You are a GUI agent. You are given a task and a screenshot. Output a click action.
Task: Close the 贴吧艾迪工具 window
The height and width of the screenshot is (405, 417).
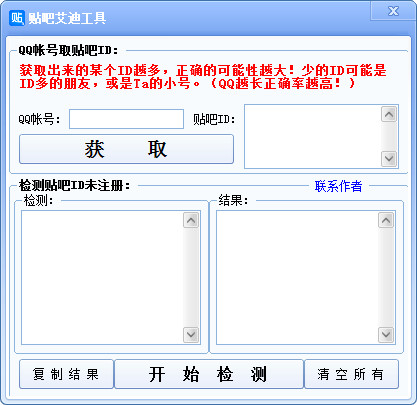393,11
